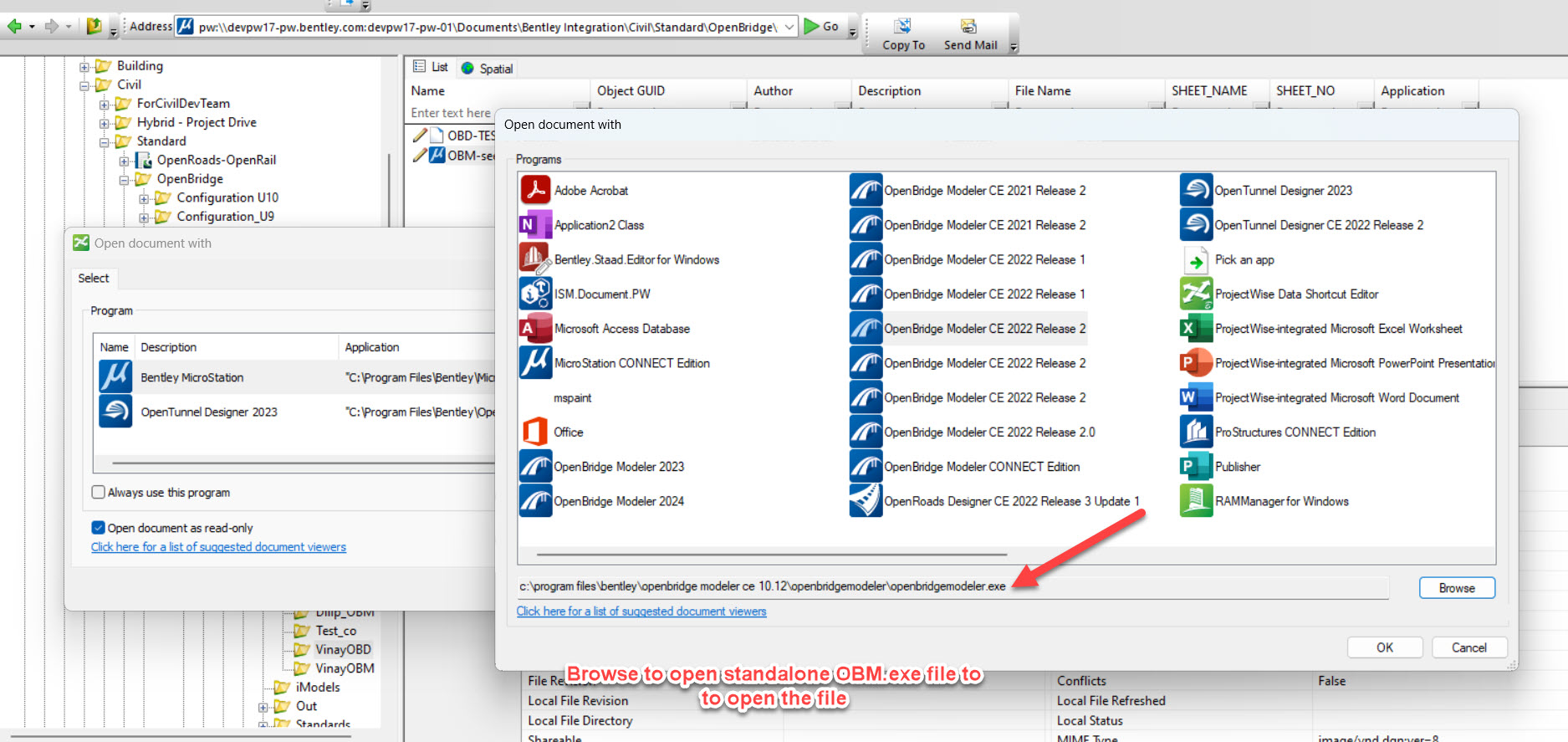
Task: Collapse the Standard folder node
Action: click(x=105, y=141)
